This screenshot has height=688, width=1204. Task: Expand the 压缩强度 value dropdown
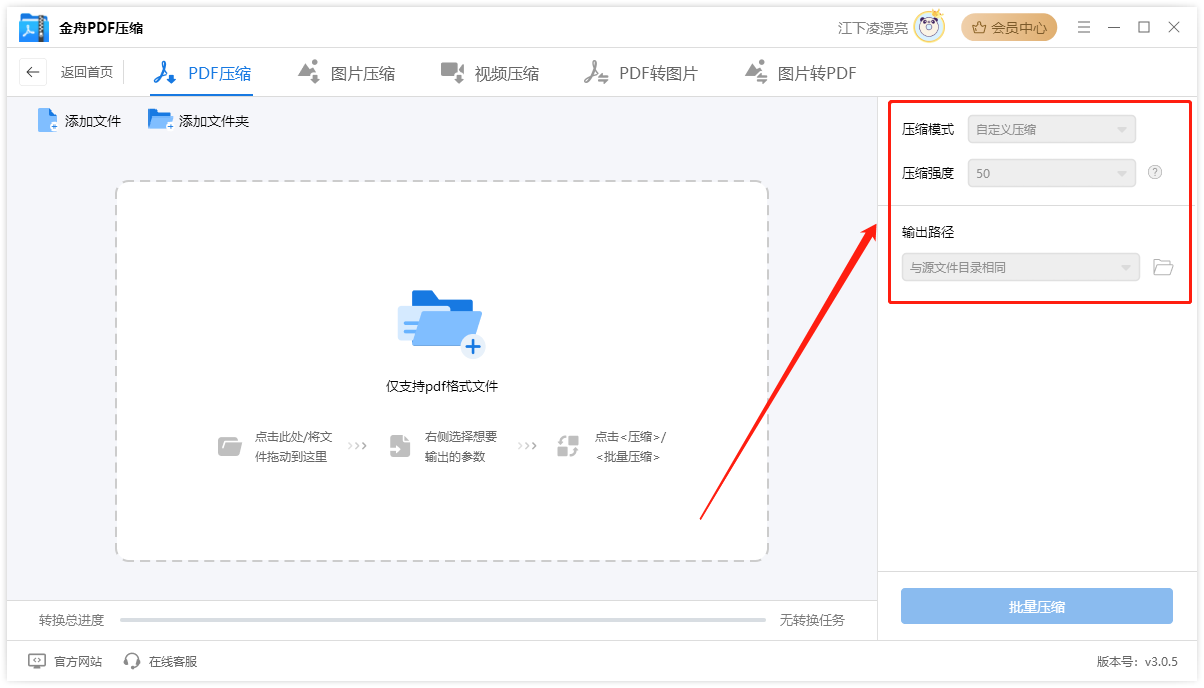1051,172
